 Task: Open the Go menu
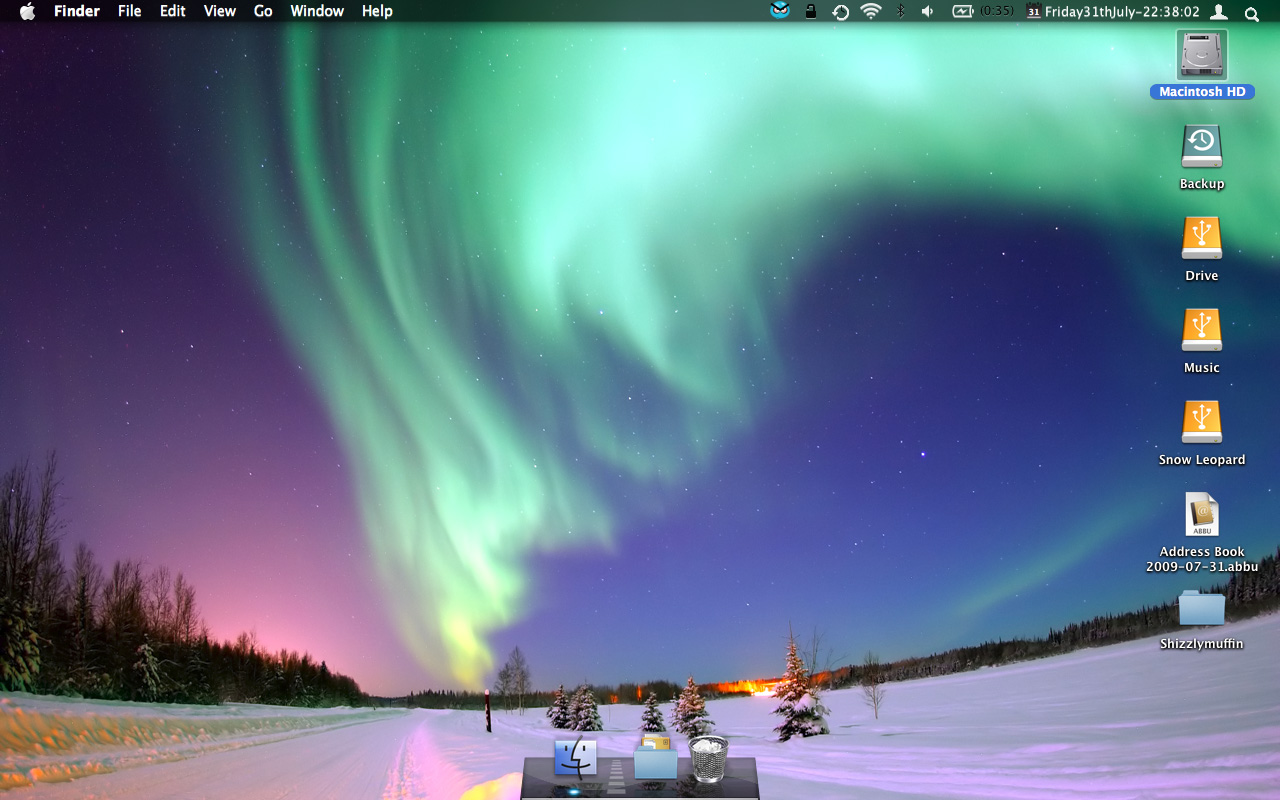(263, 11)
